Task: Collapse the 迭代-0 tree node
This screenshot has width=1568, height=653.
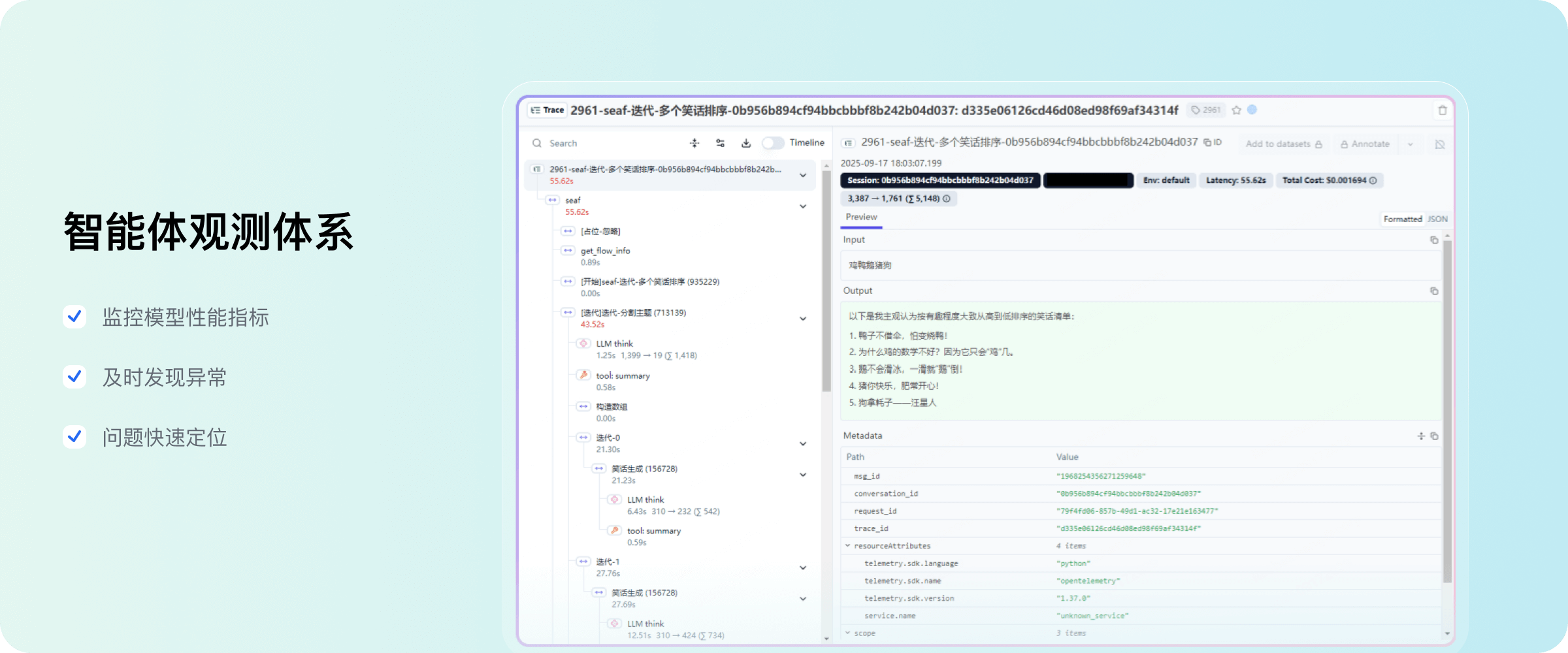Action: pos(803,444)
